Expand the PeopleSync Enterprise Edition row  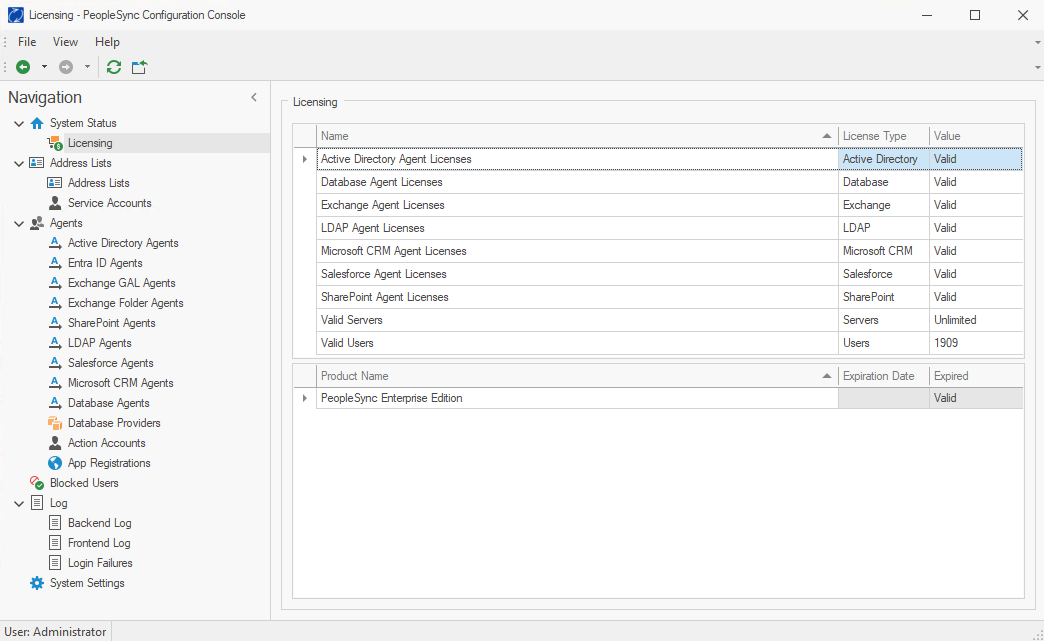(x=305, y=398)
